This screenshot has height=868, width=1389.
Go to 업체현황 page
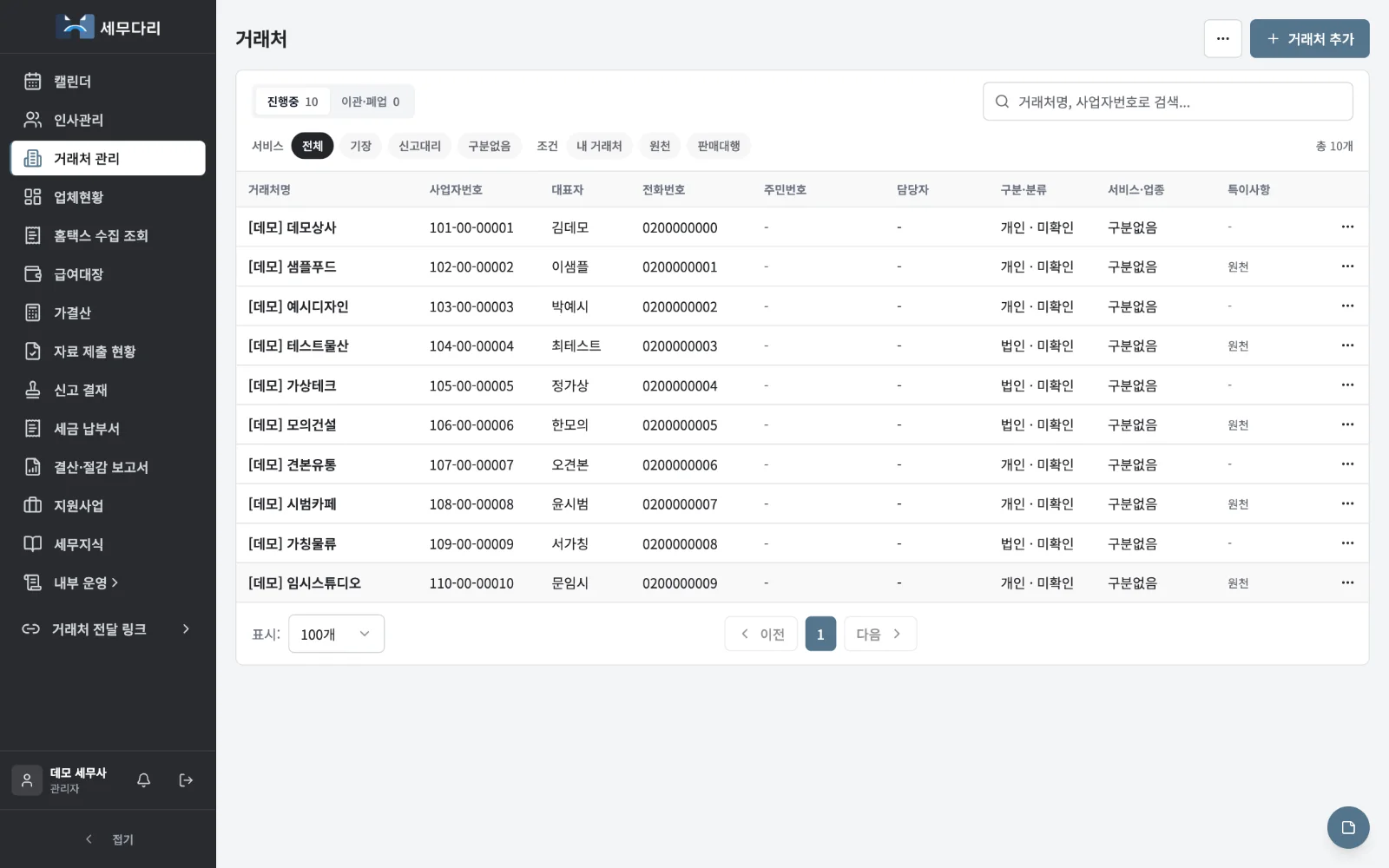click(108, 197)
